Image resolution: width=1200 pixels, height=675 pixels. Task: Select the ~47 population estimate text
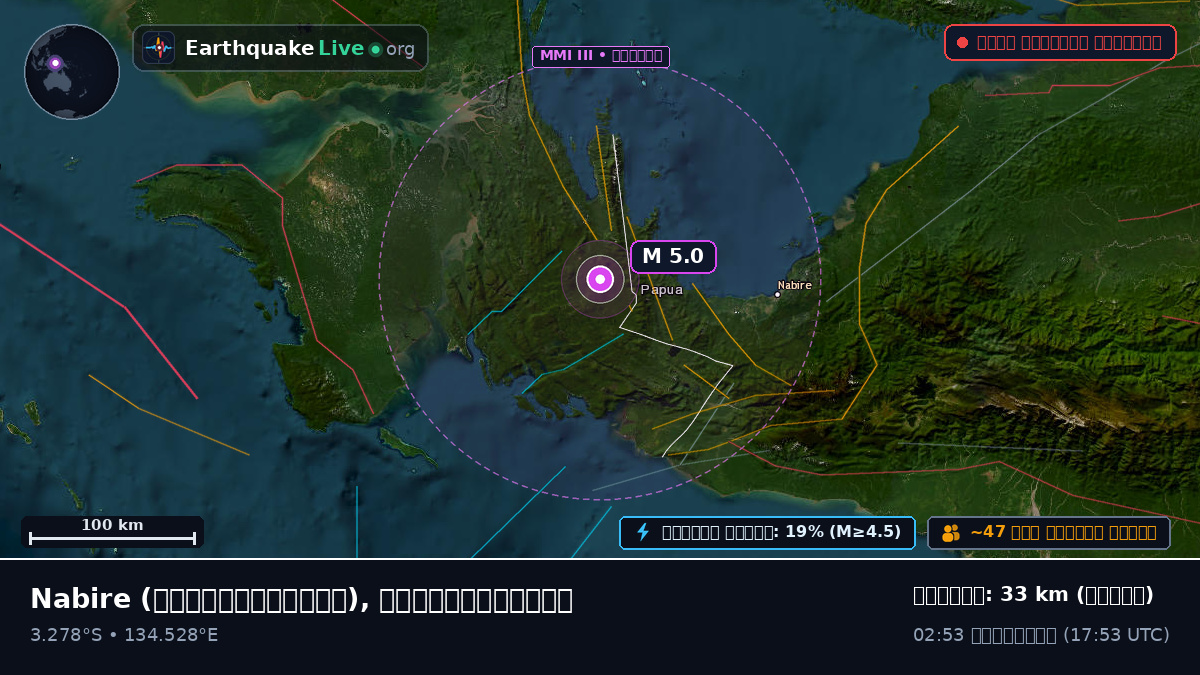click(1063, 532)
